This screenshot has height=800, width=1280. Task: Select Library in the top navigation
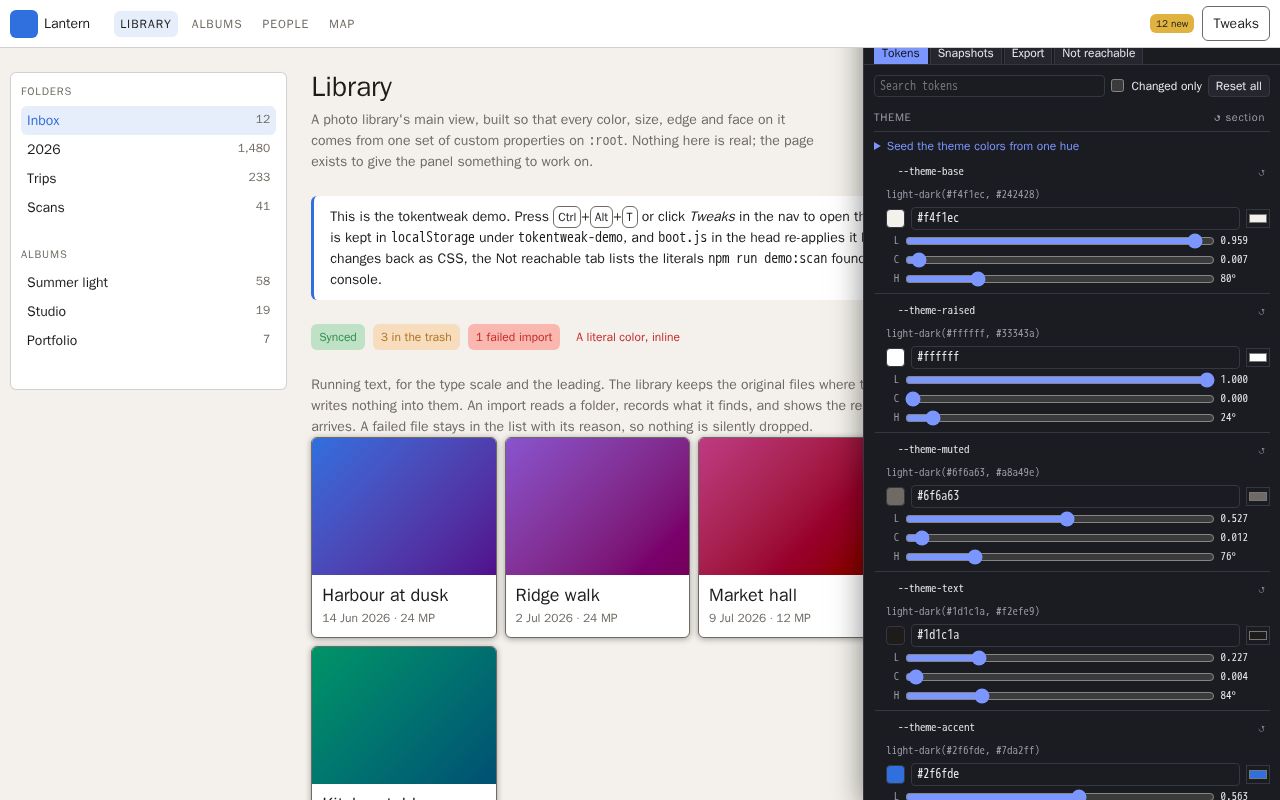(146, 24)
